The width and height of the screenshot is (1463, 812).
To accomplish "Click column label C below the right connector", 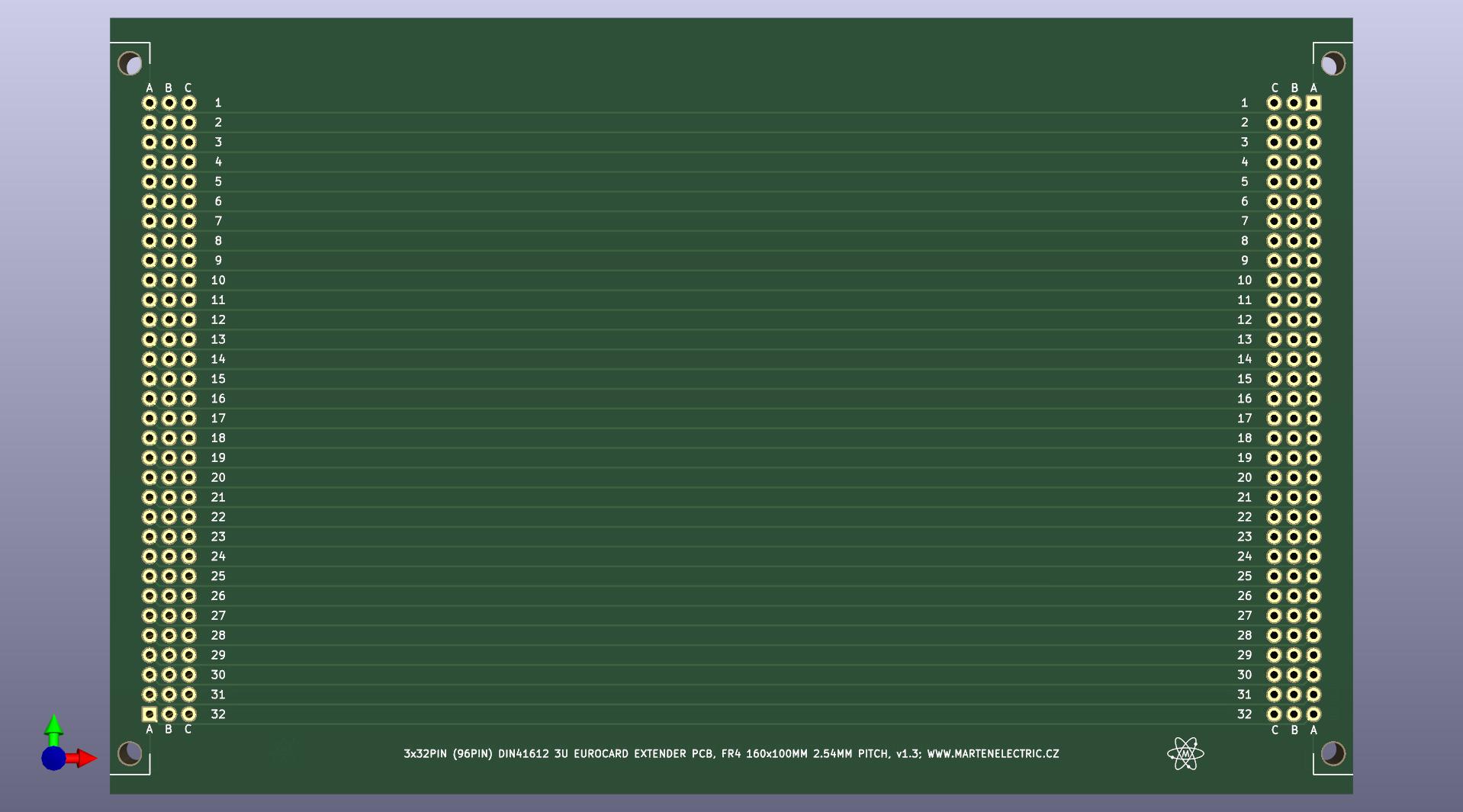I will pos(1275,730).
